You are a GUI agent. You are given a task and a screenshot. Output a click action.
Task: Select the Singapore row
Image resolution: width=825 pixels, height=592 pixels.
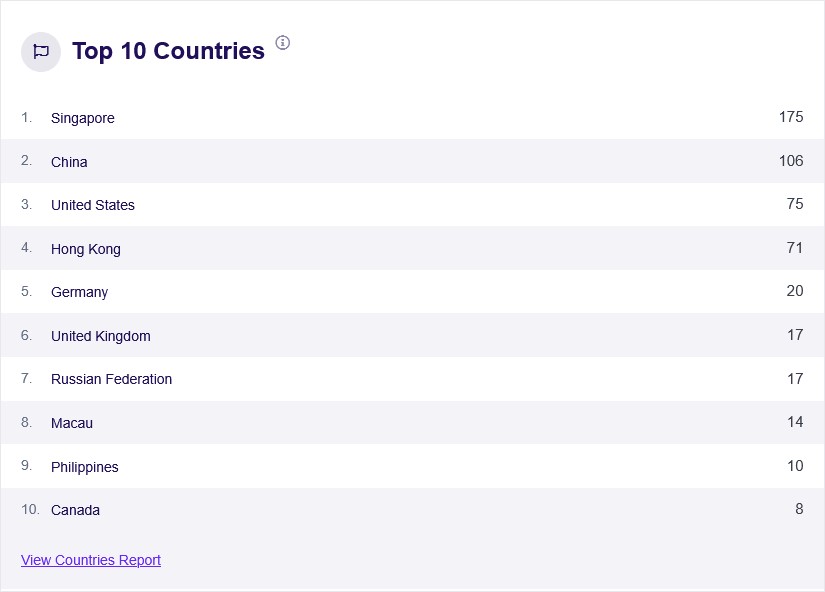pos(83,118)
